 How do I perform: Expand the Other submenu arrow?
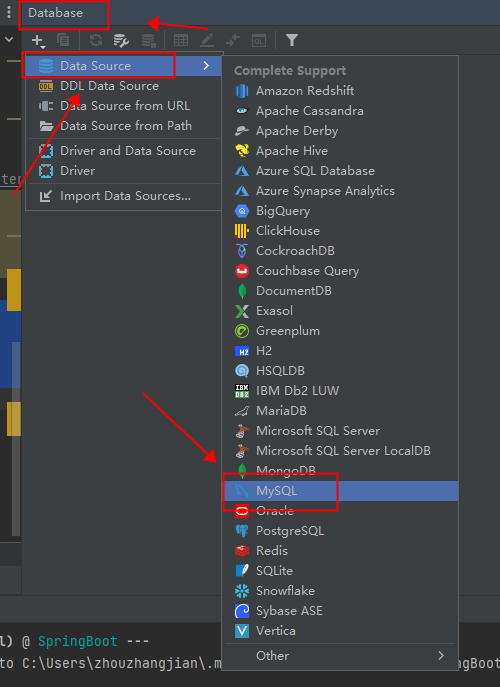click(x=441, y=655)
